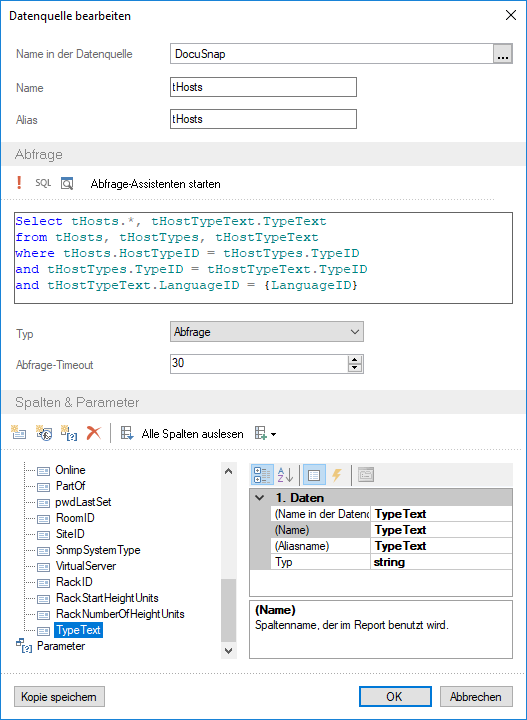Click inside the SQL query text box
Image resolution: width=527 pixels, height=720 pixels.
[264, 258]
